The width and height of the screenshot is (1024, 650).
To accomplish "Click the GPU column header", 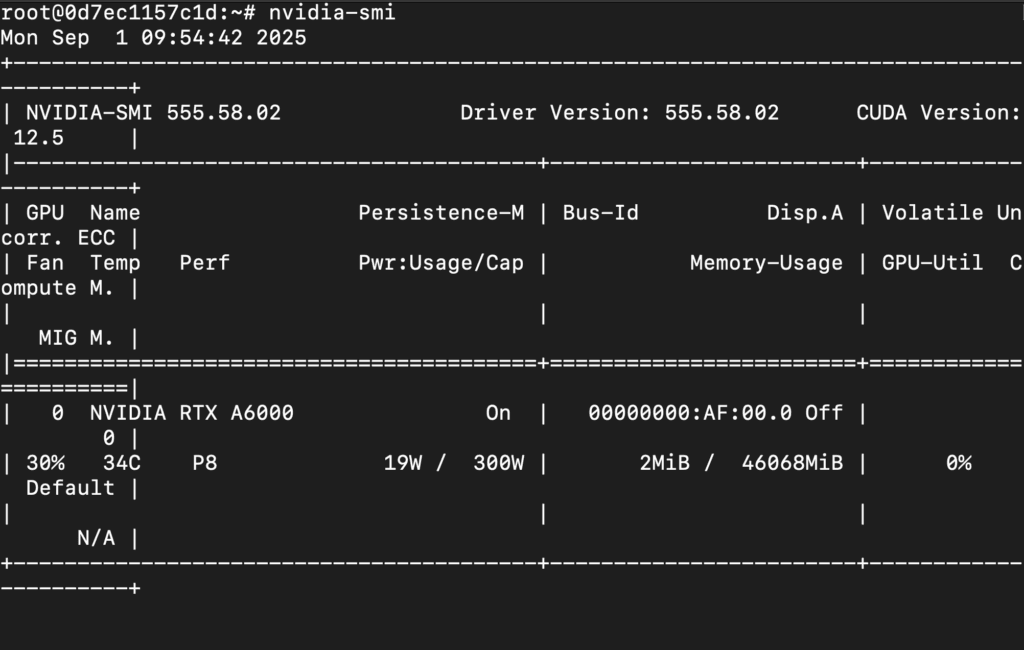I will (x=45, y=213).
